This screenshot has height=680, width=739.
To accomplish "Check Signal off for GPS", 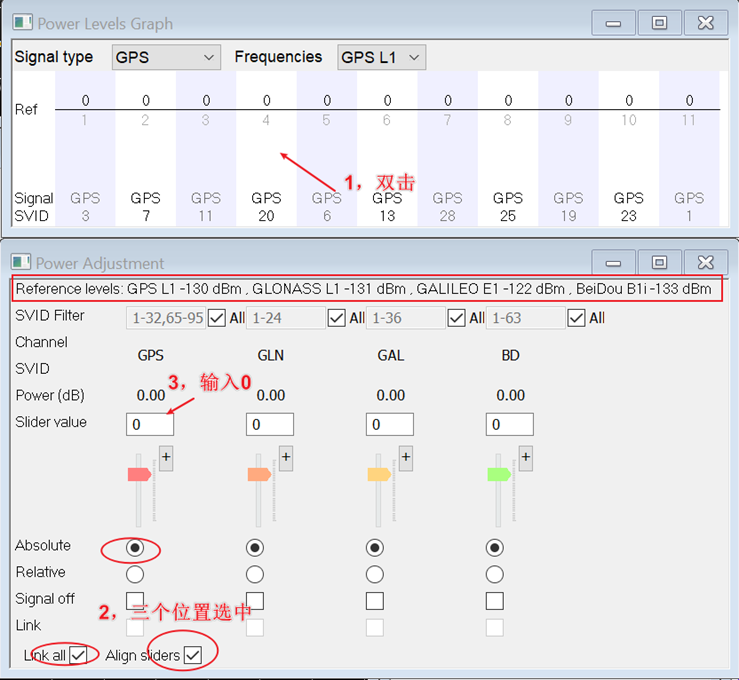I will [x=135, y=600].
